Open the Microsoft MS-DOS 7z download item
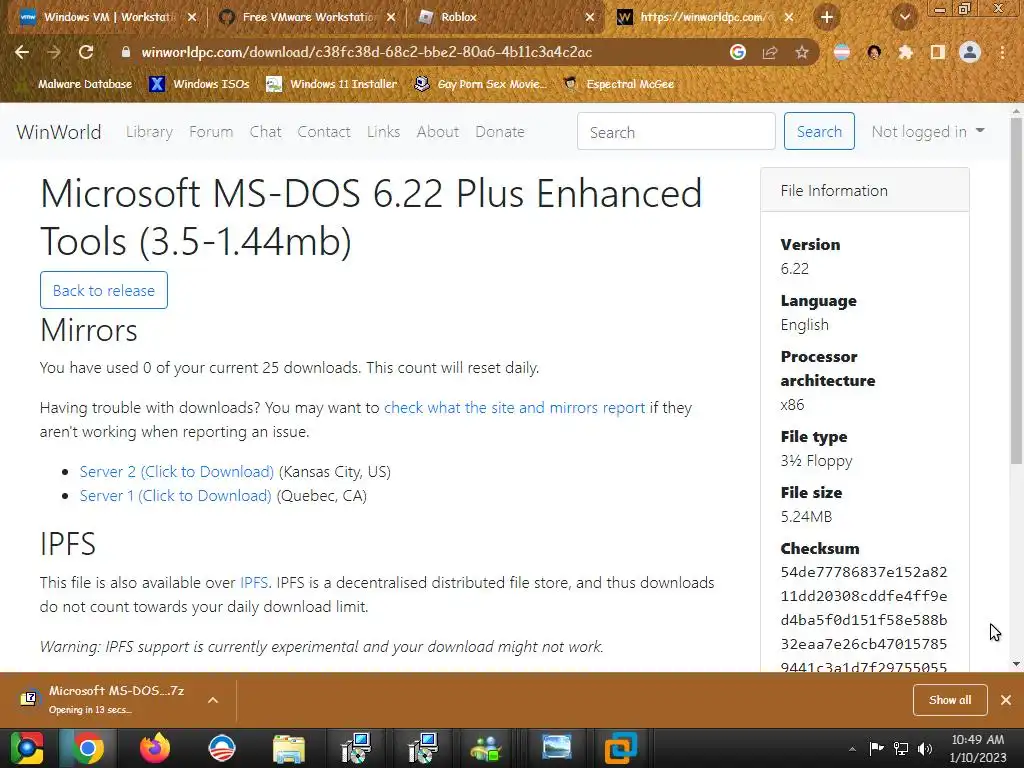1024x768 pixels. click(x=104, y=699)
